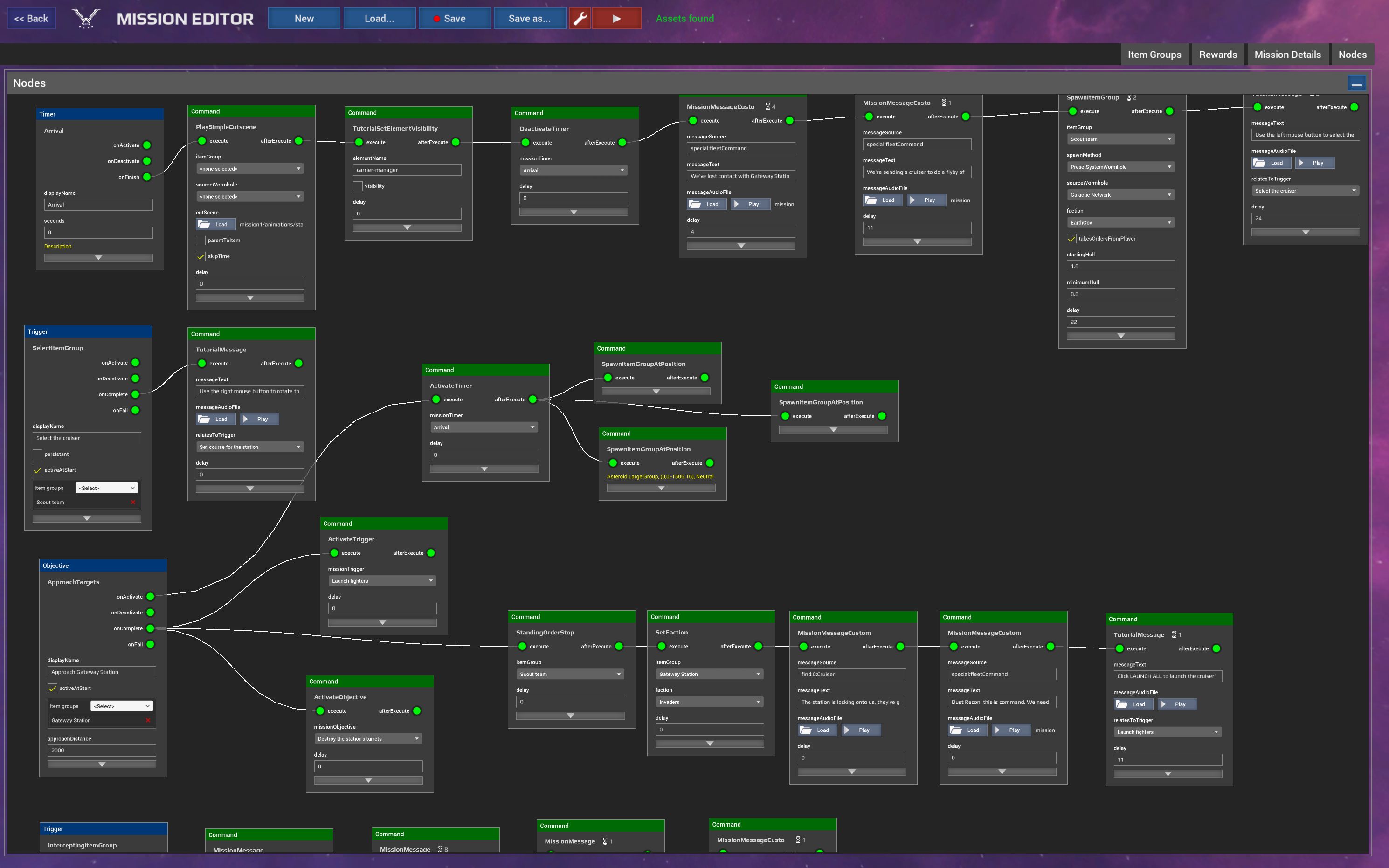This screenshot has width=1389, height=868.
Task: Click the Nodes panel collapse icon
Action: pyautogui.click(x=1357, y=83)
